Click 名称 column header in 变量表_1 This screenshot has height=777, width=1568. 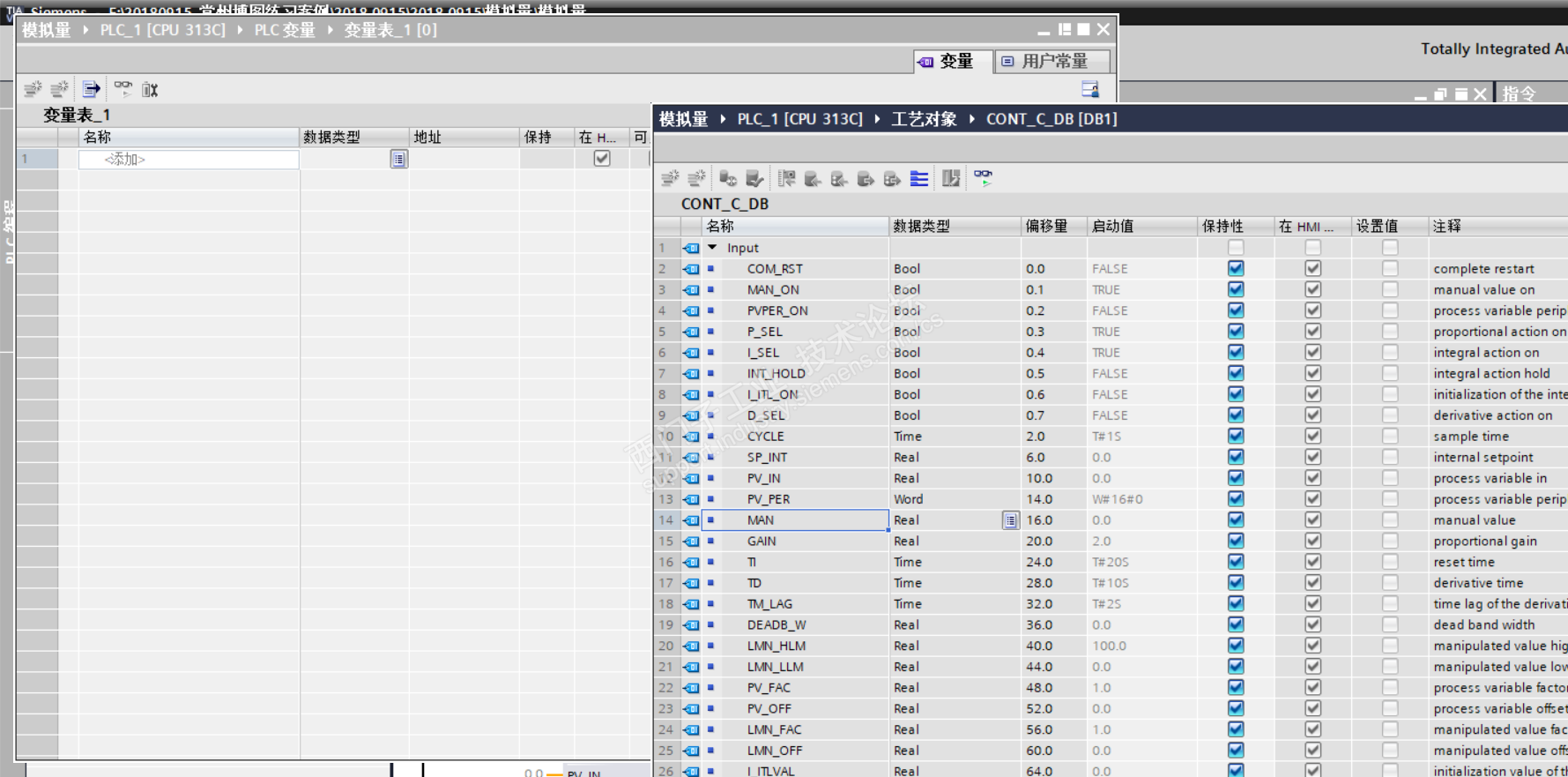pos(189,138)
